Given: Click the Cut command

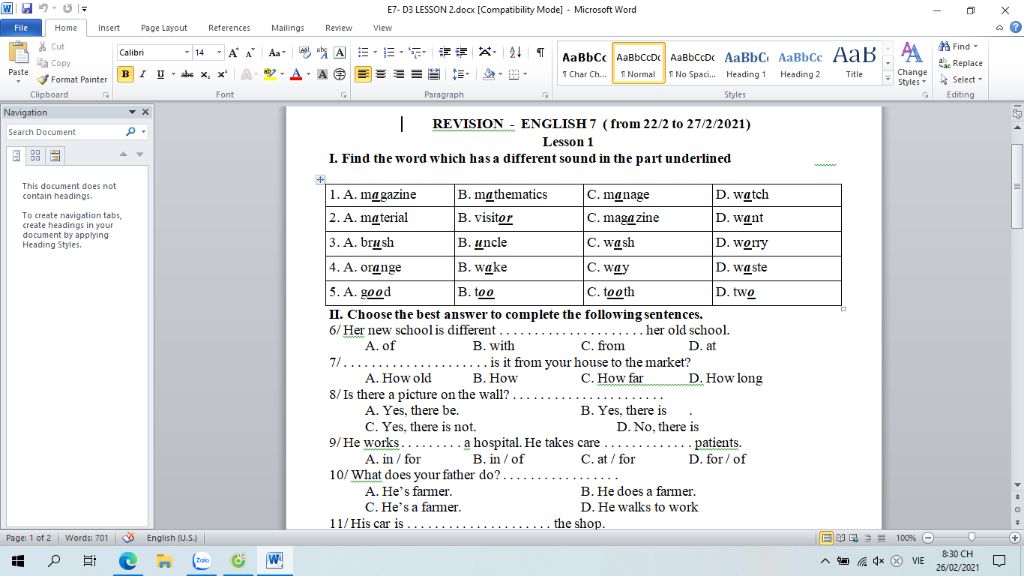Looking at the screenshot, I should pyautogui.click(x=51, y=46).
